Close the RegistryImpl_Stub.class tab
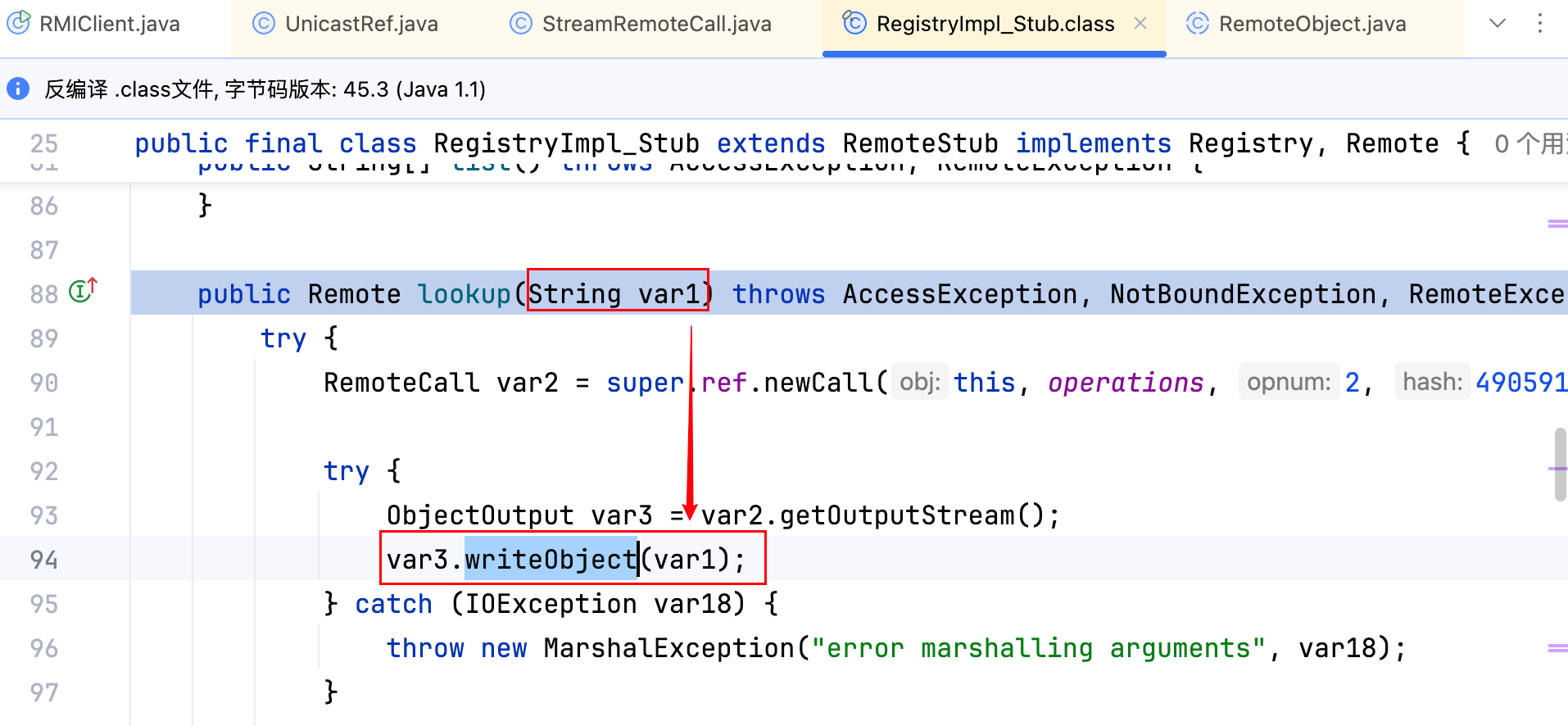The height and width of the screenshot is (726, 1568). click(1140, 24)
